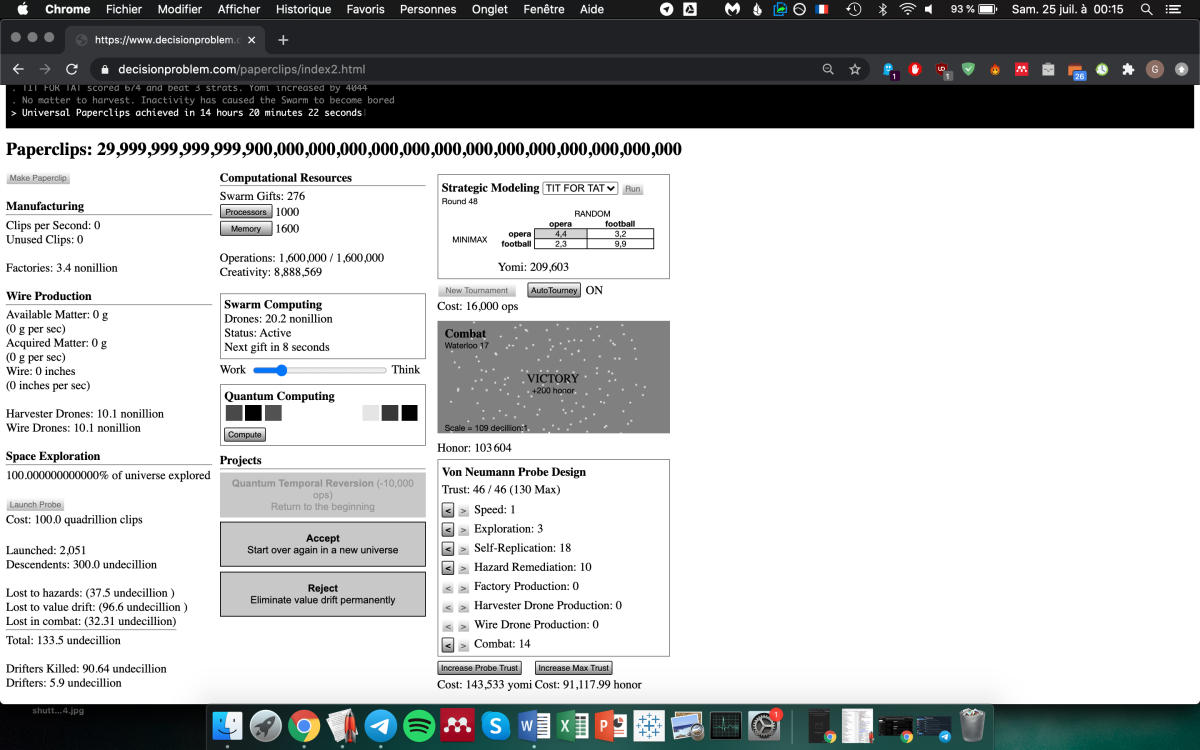Image resolution: width=1200 pixels, height=750 pixels.
Task: Open Slack from the dock
Action: tap(494, 726)
